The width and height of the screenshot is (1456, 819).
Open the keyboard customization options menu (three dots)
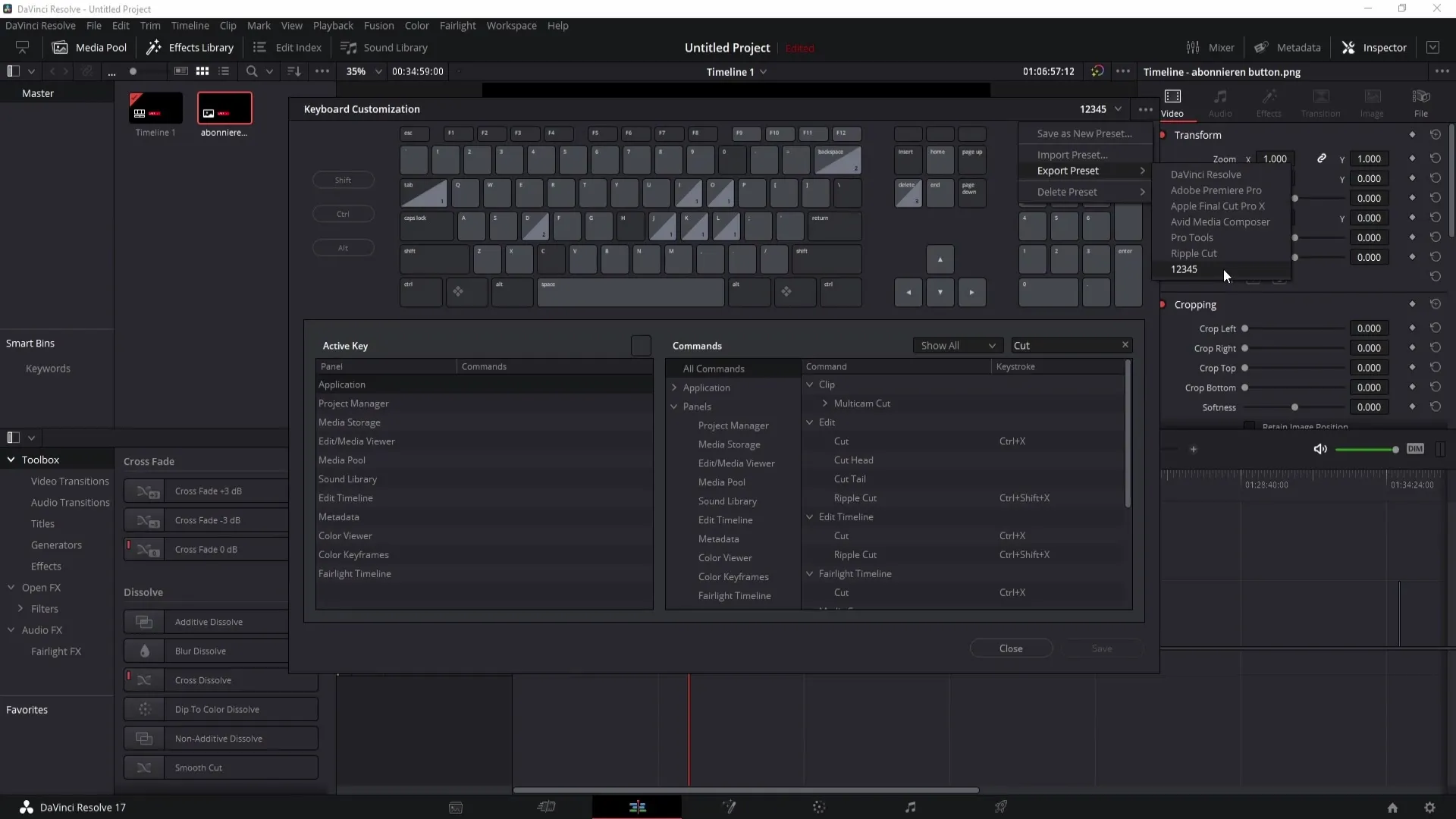1145,109
